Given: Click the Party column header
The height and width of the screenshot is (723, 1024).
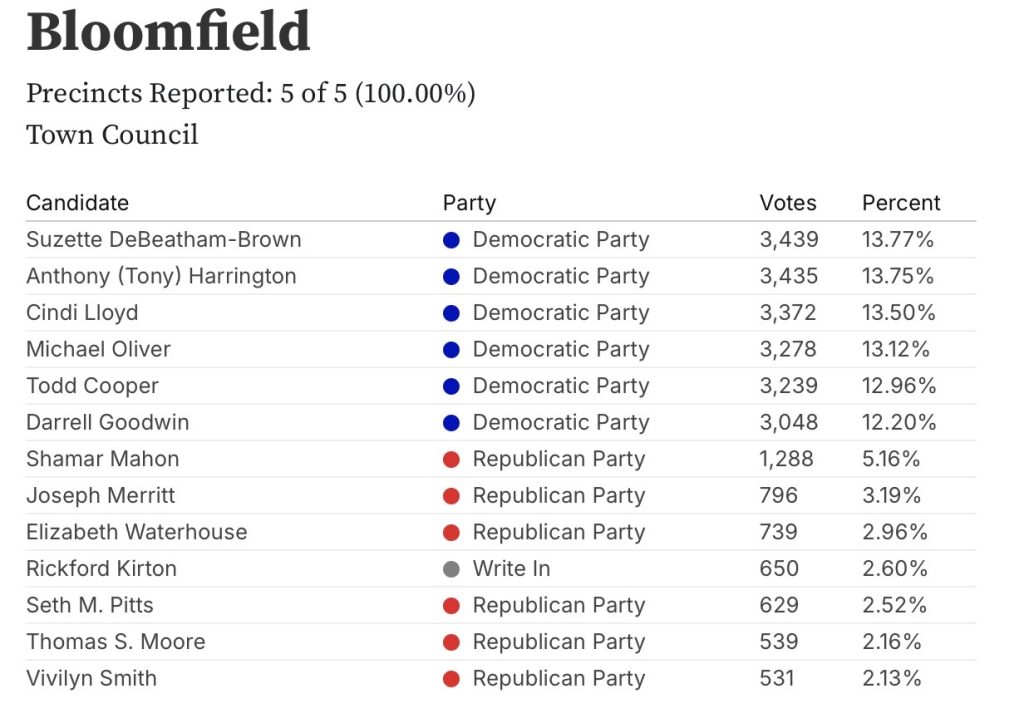Looking at the screenshot, I should tap(469, 203).
